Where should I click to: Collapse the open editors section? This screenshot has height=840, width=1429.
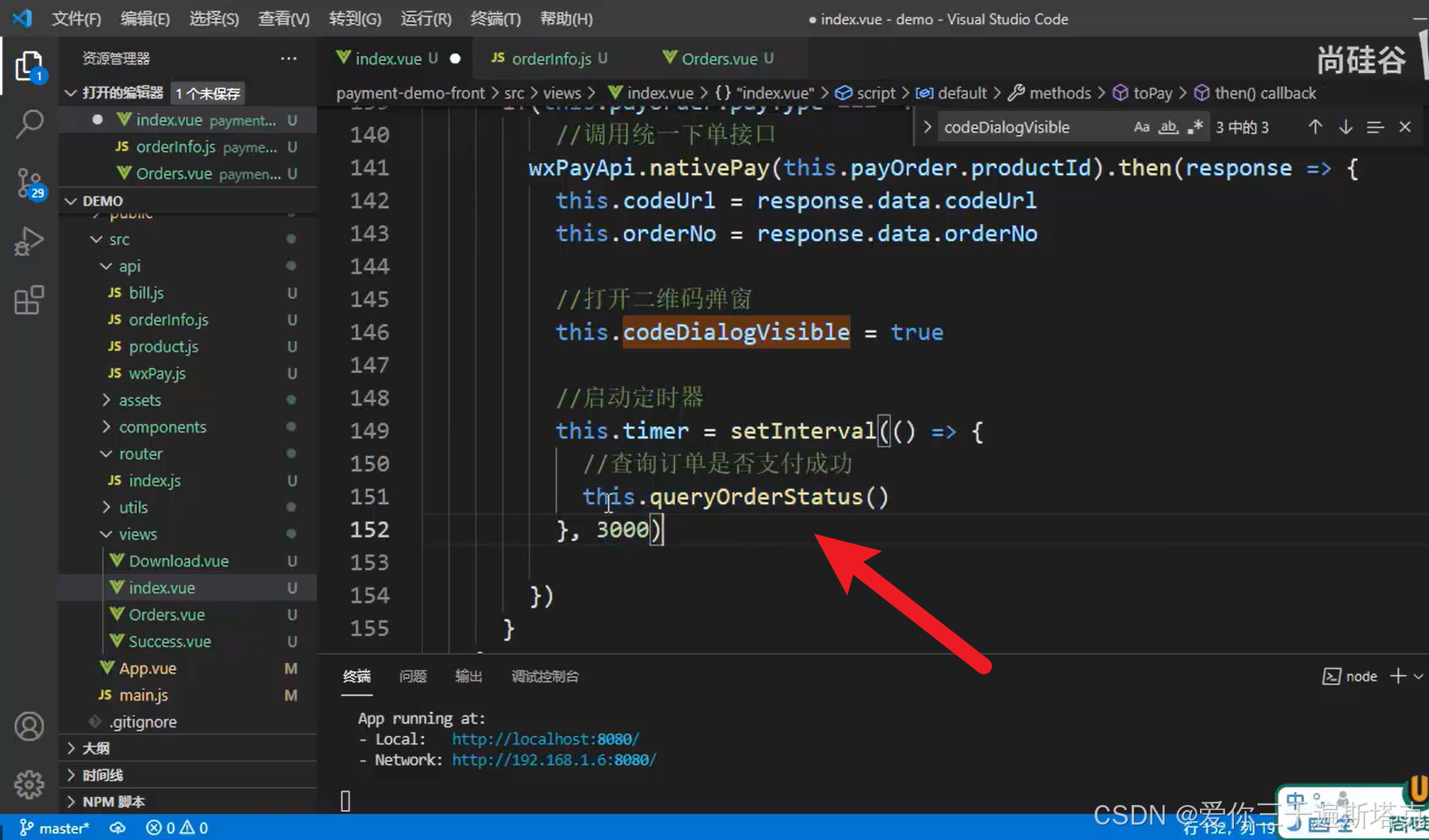[x=71, y=93]
